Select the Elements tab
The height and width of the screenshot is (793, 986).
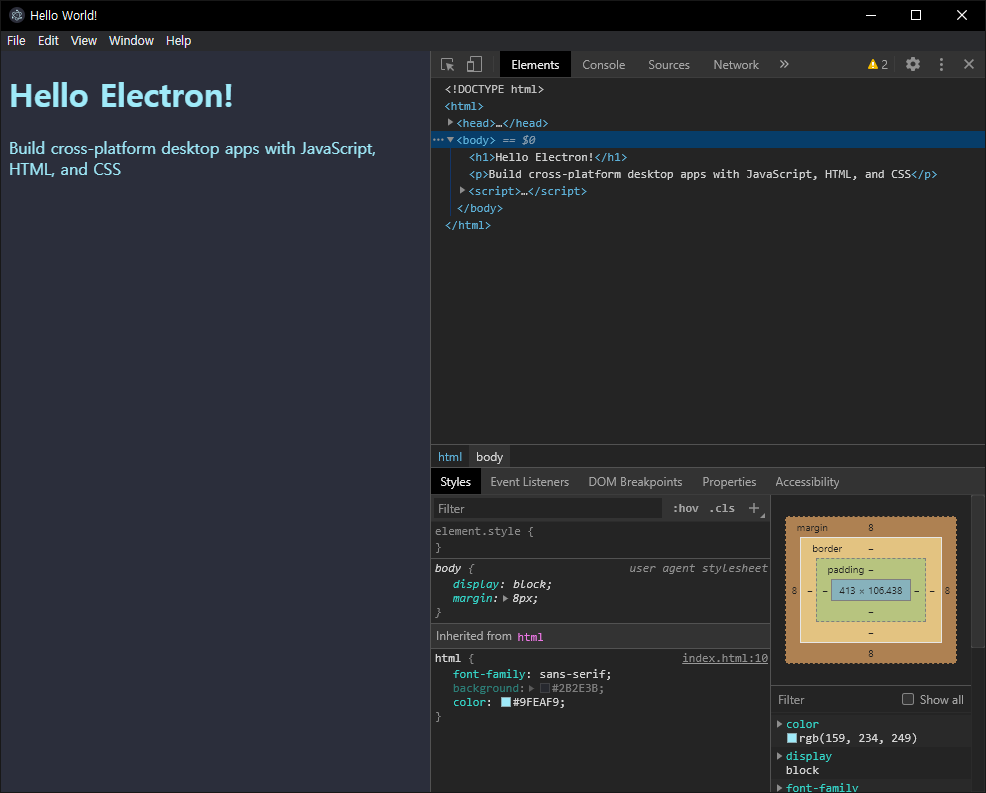point(535,64)
